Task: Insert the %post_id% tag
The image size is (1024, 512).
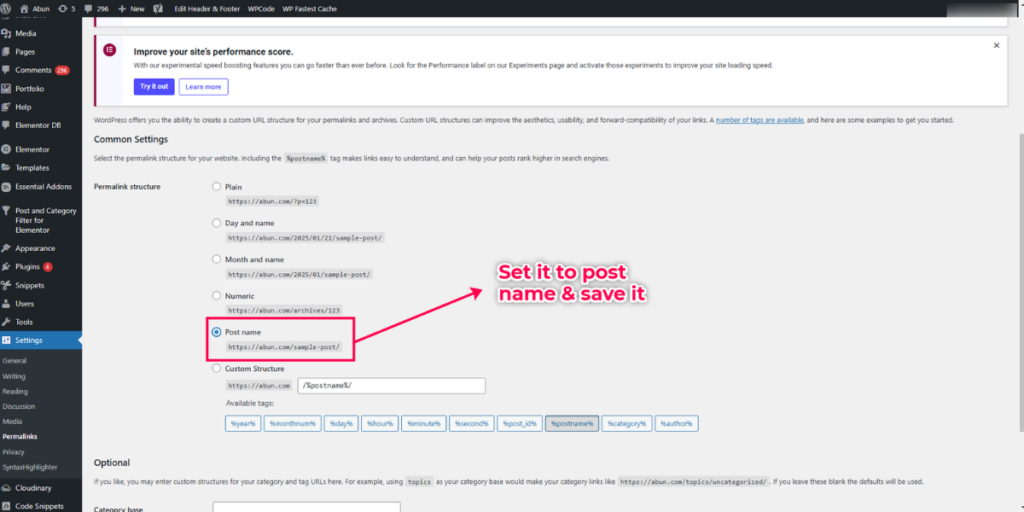Action: 520,424
